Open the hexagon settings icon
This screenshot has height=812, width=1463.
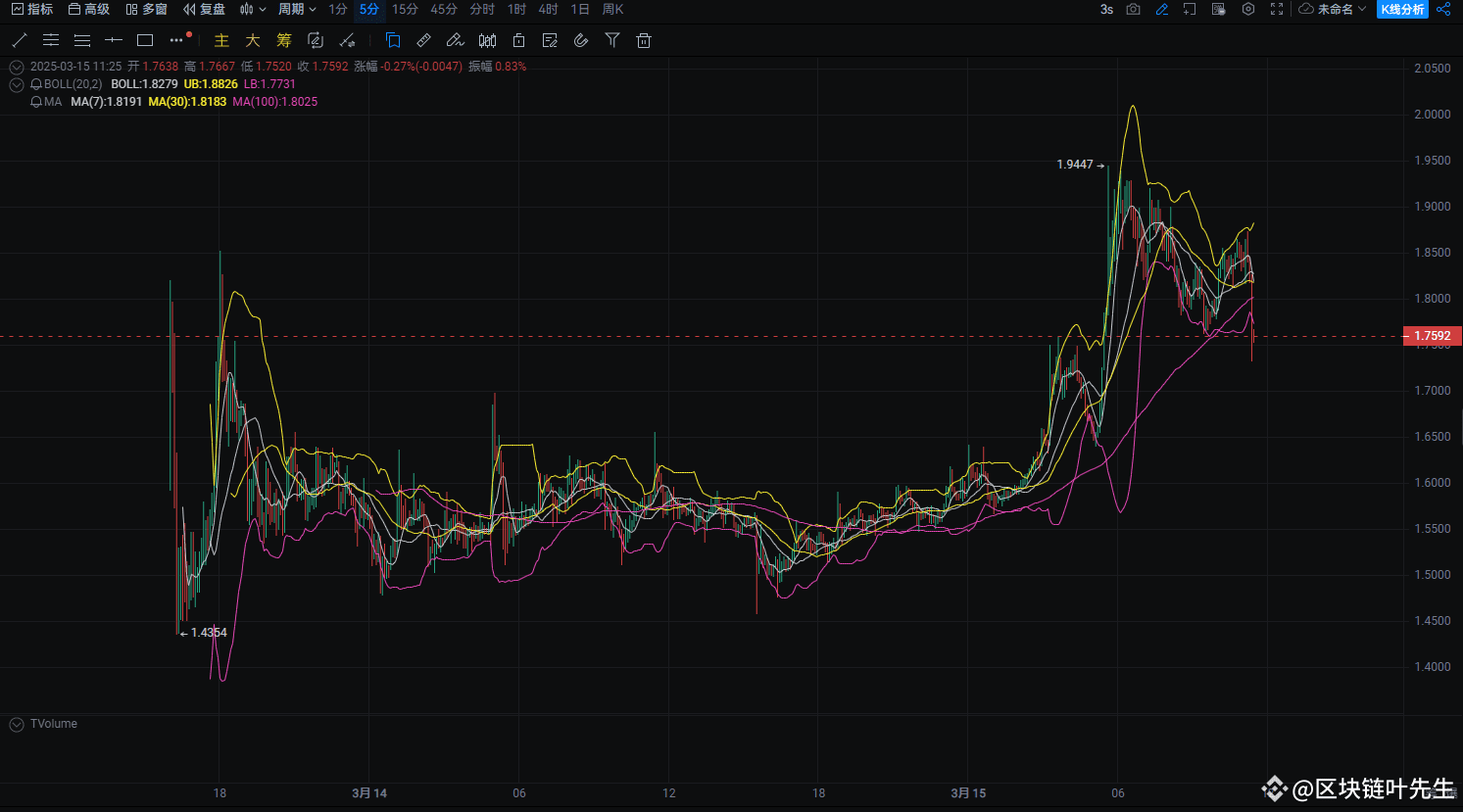click(1247, 9)
